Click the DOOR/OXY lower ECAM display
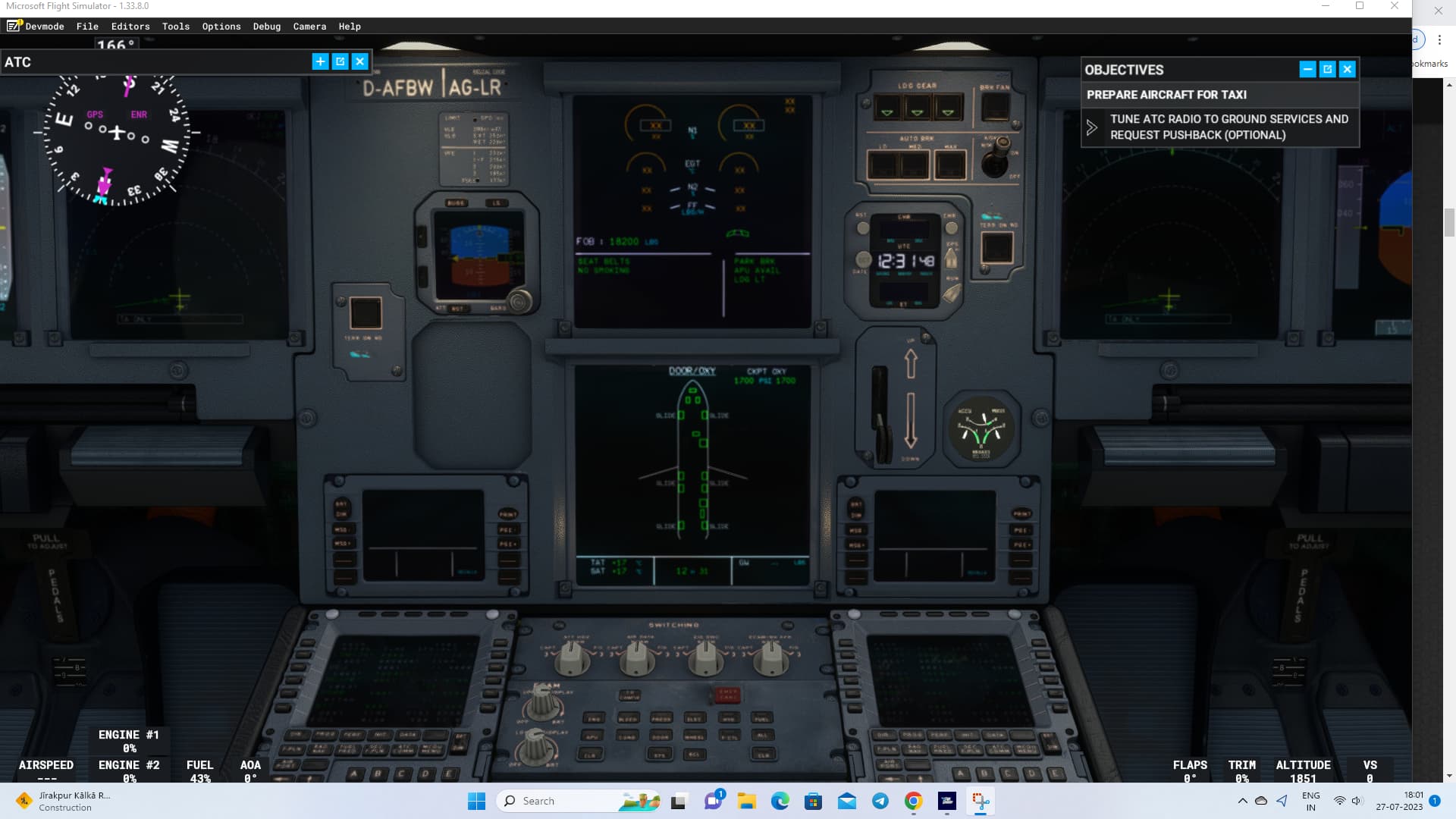Viewport: 1456px width, 819px height. click(692, 475)
